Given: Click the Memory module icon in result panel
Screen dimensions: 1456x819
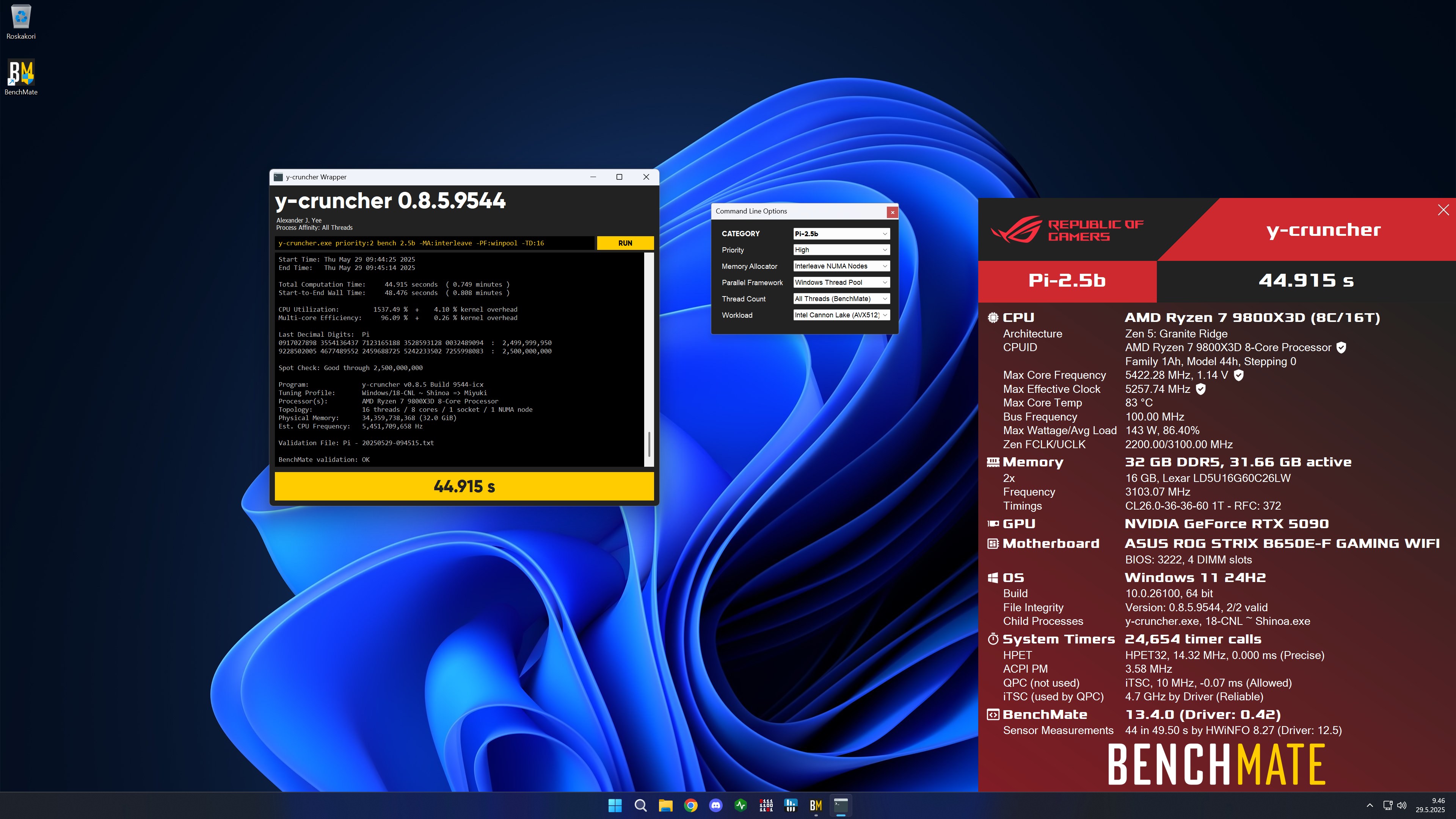Looking at the screenshot, I should coord(993,462).
